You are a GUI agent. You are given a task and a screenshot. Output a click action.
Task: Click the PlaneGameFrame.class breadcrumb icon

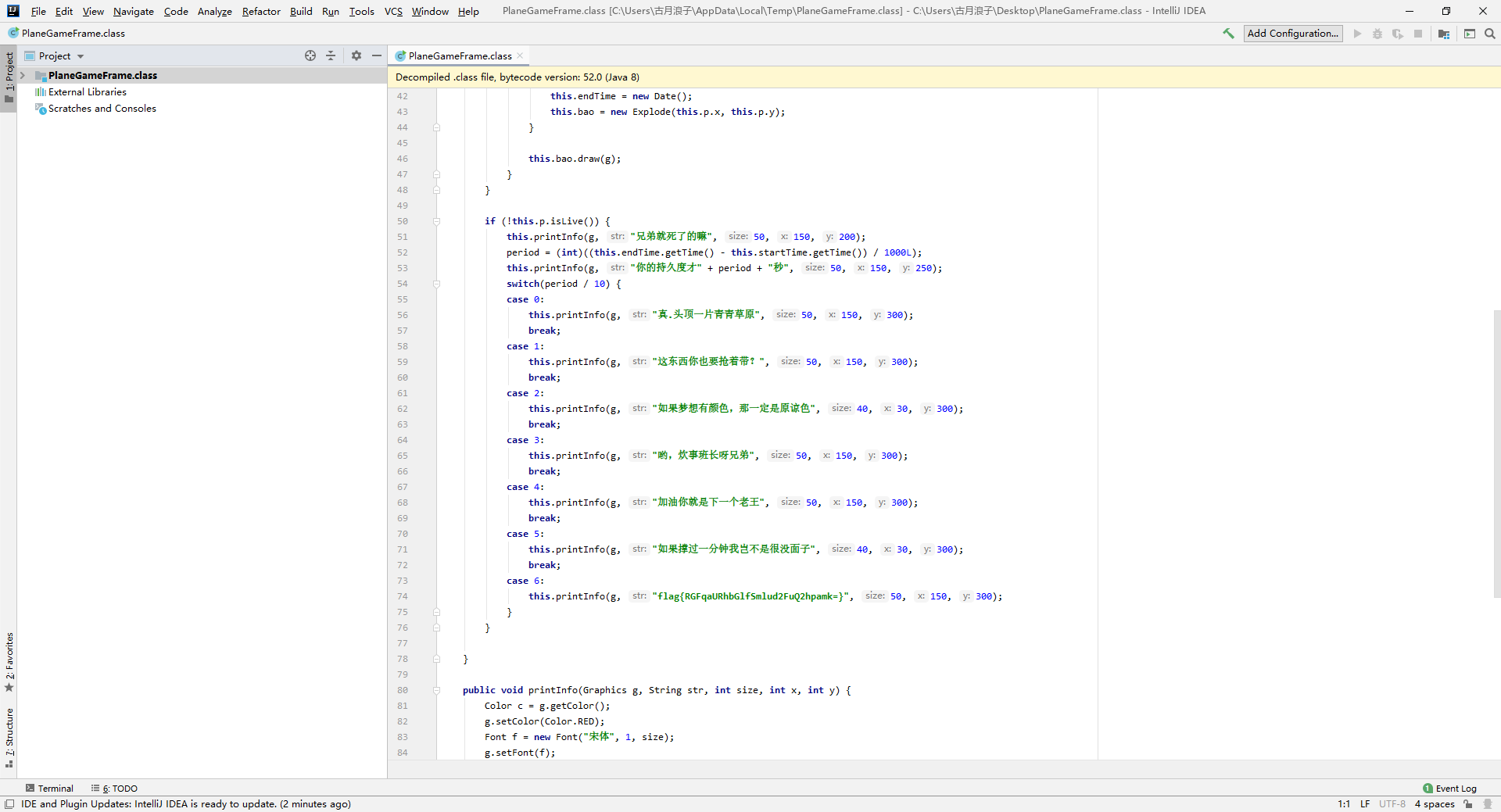point(13,33)
